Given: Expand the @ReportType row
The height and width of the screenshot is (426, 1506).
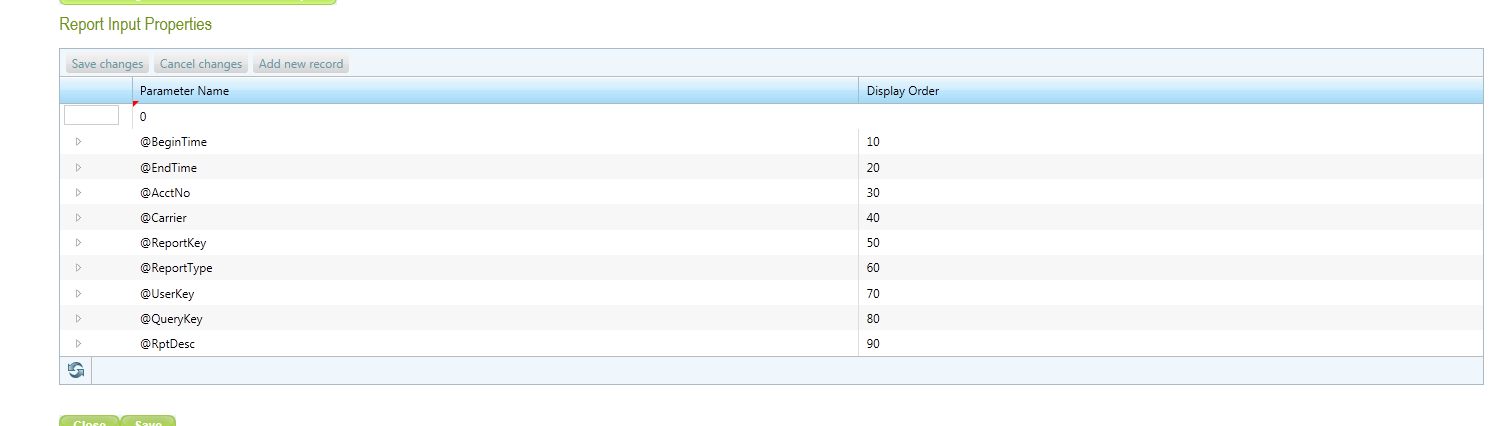Looking at the screenshot, I should pyautogui.click(x=79, y=268).
